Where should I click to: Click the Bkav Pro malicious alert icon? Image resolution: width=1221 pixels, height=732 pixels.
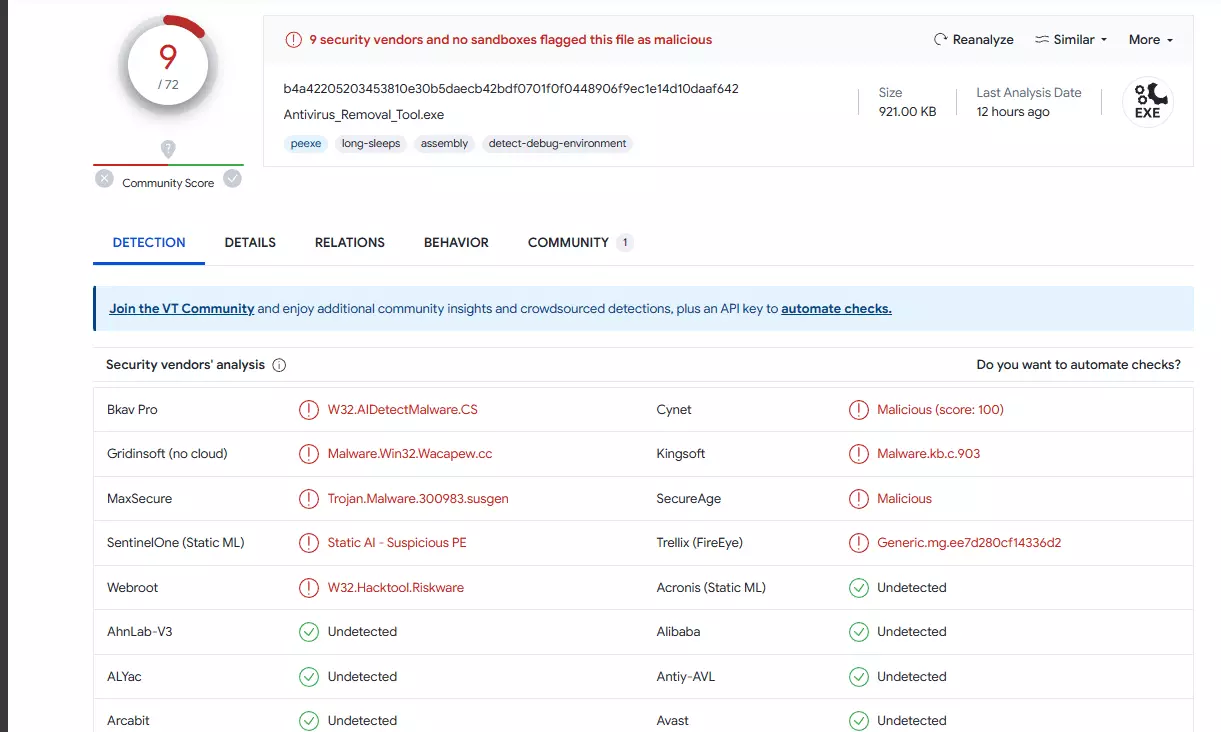pyautogui.click(x=309, y=410)
